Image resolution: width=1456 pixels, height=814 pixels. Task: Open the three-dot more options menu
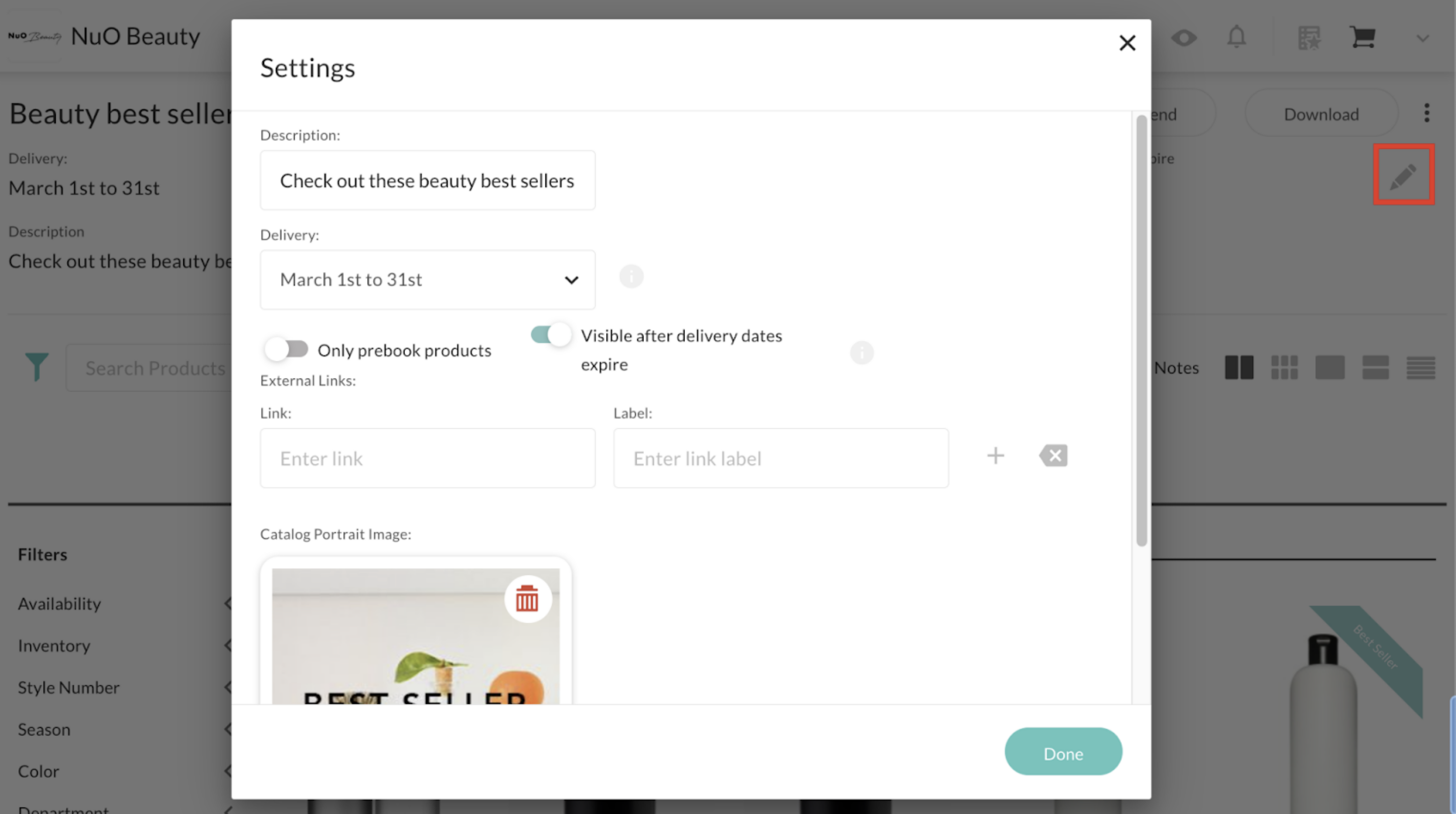click(1427, 113)
